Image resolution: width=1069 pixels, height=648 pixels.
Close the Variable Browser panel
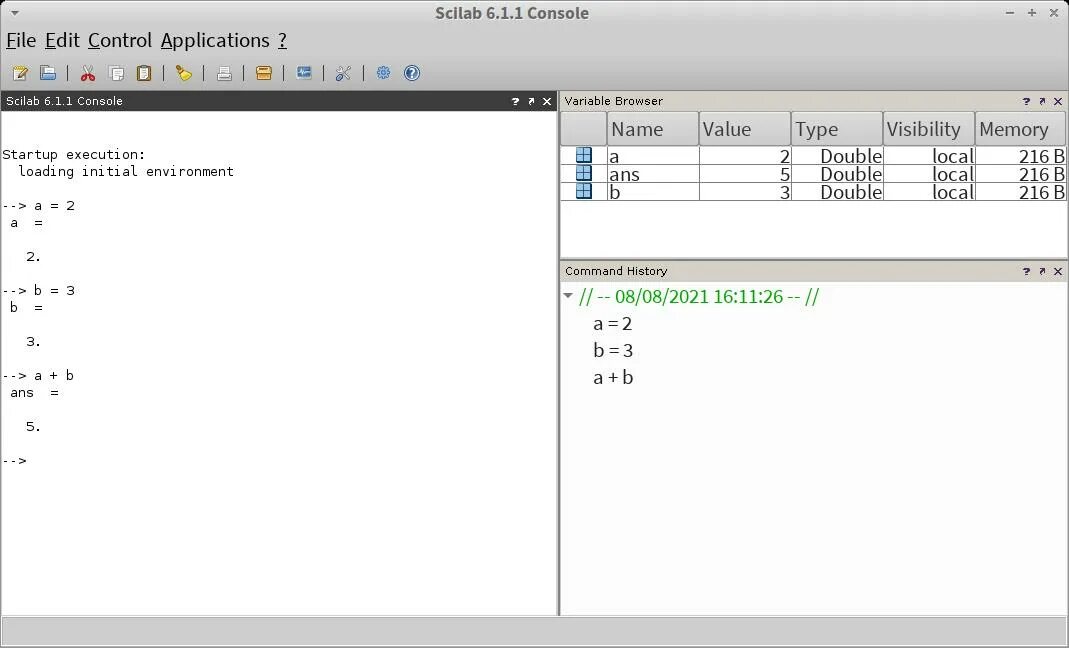[x=1058, y=101]
